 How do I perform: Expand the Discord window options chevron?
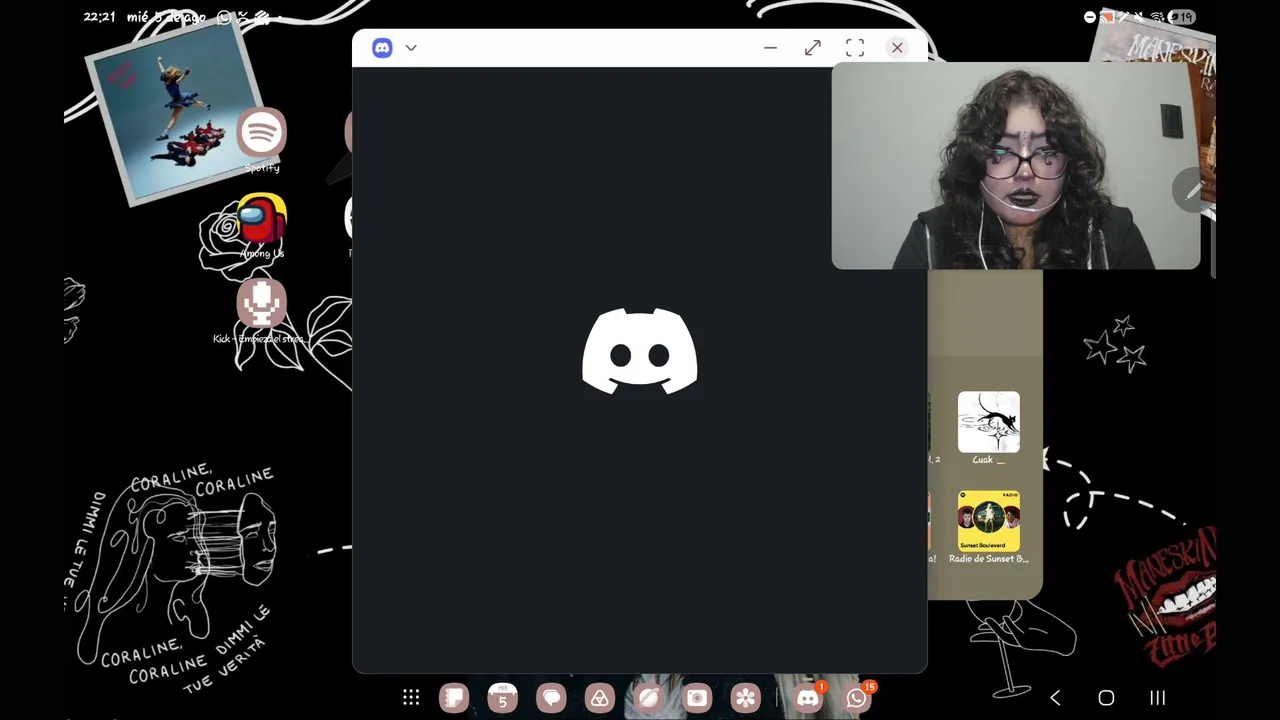click(x=411, y=48)
